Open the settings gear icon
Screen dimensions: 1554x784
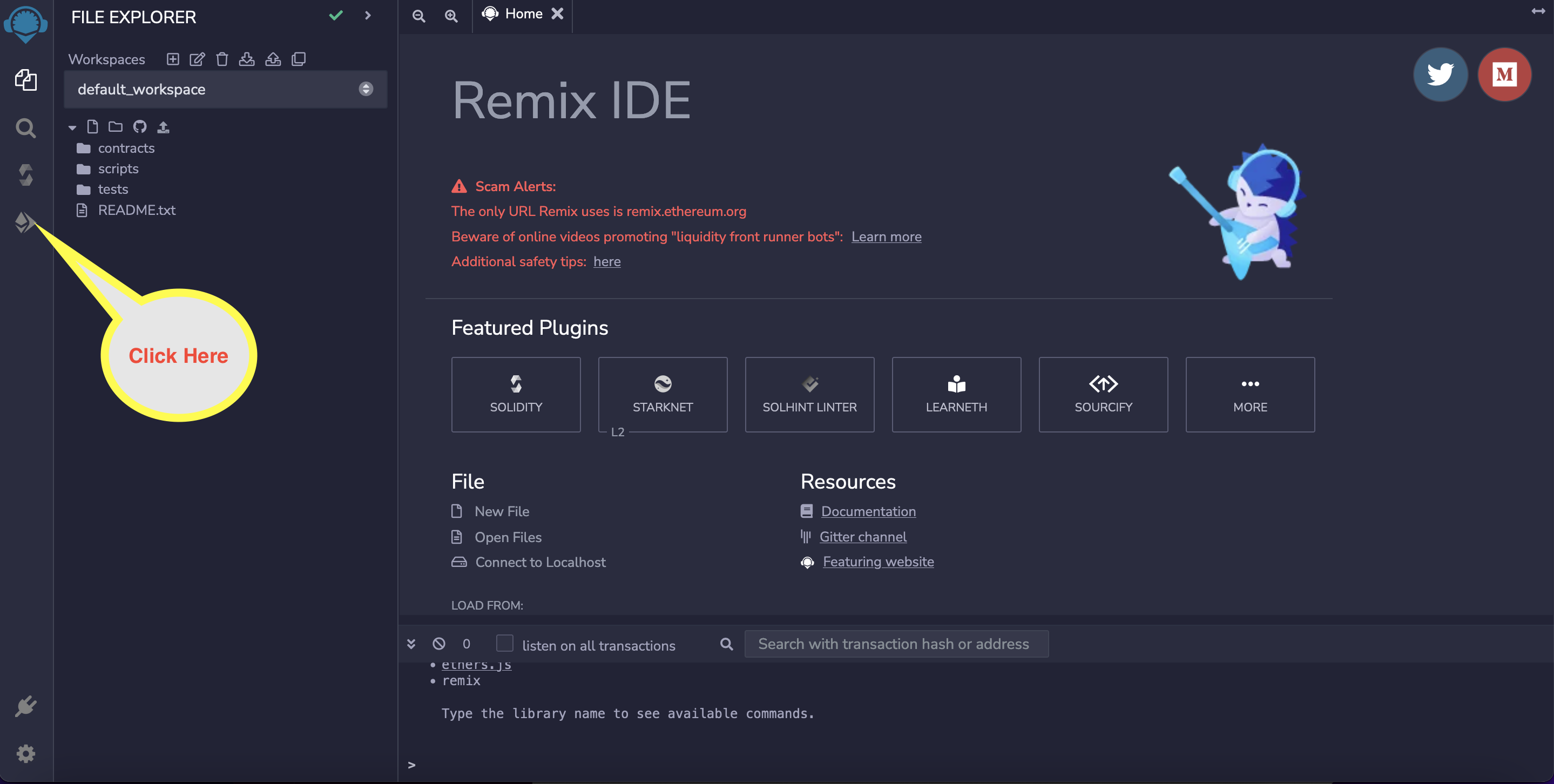click(25, 753)
